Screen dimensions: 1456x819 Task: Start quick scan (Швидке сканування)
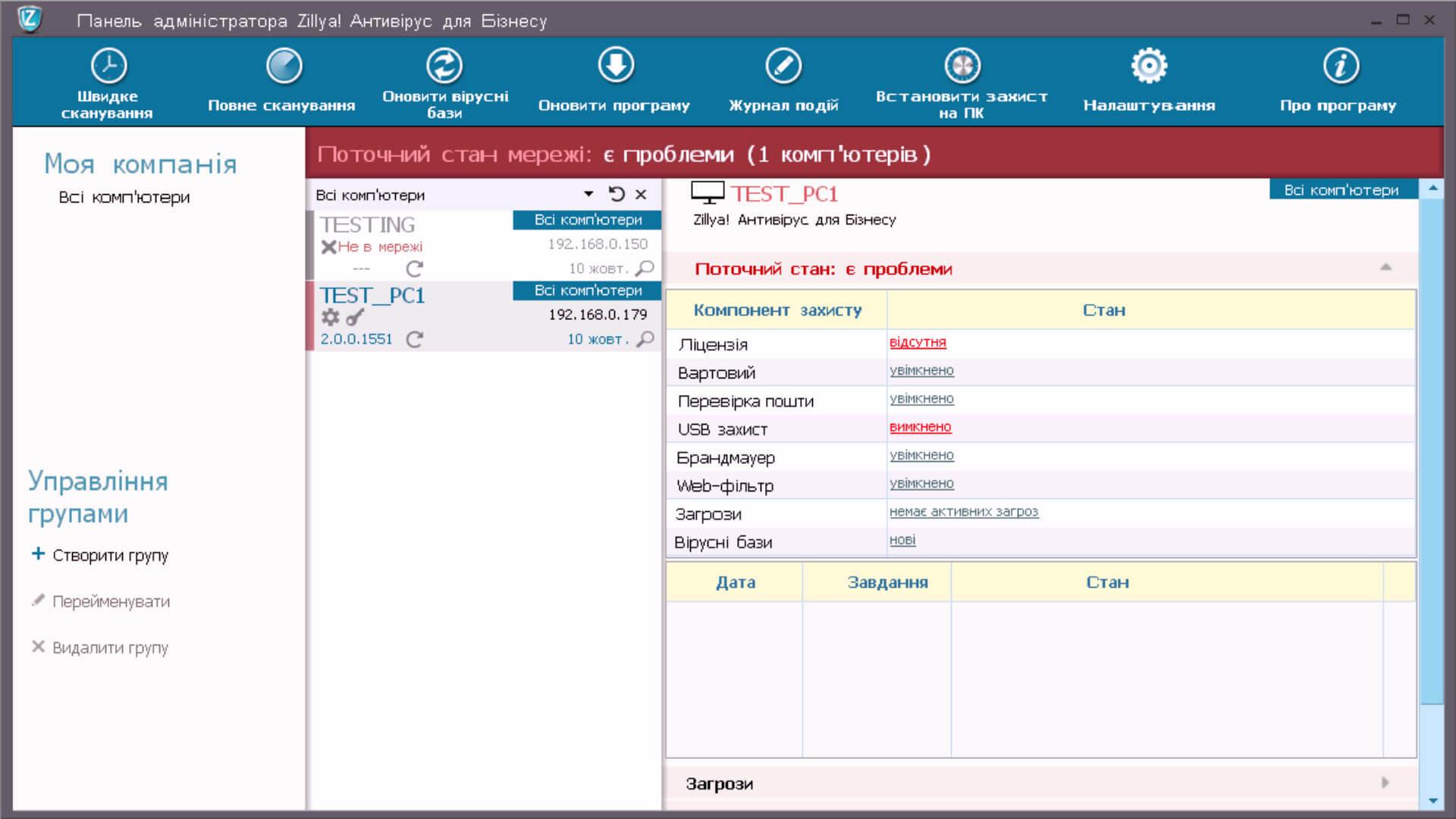108,83
